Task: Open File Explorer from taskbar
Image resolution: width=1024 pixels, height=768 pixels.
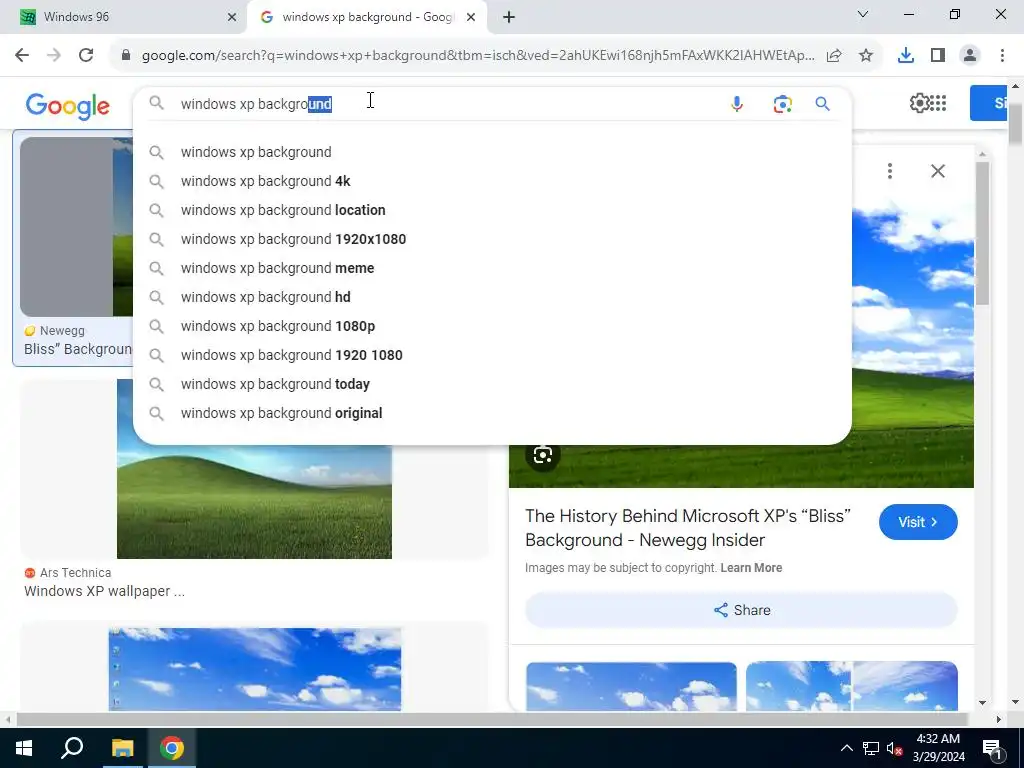Action: point(122,748)
